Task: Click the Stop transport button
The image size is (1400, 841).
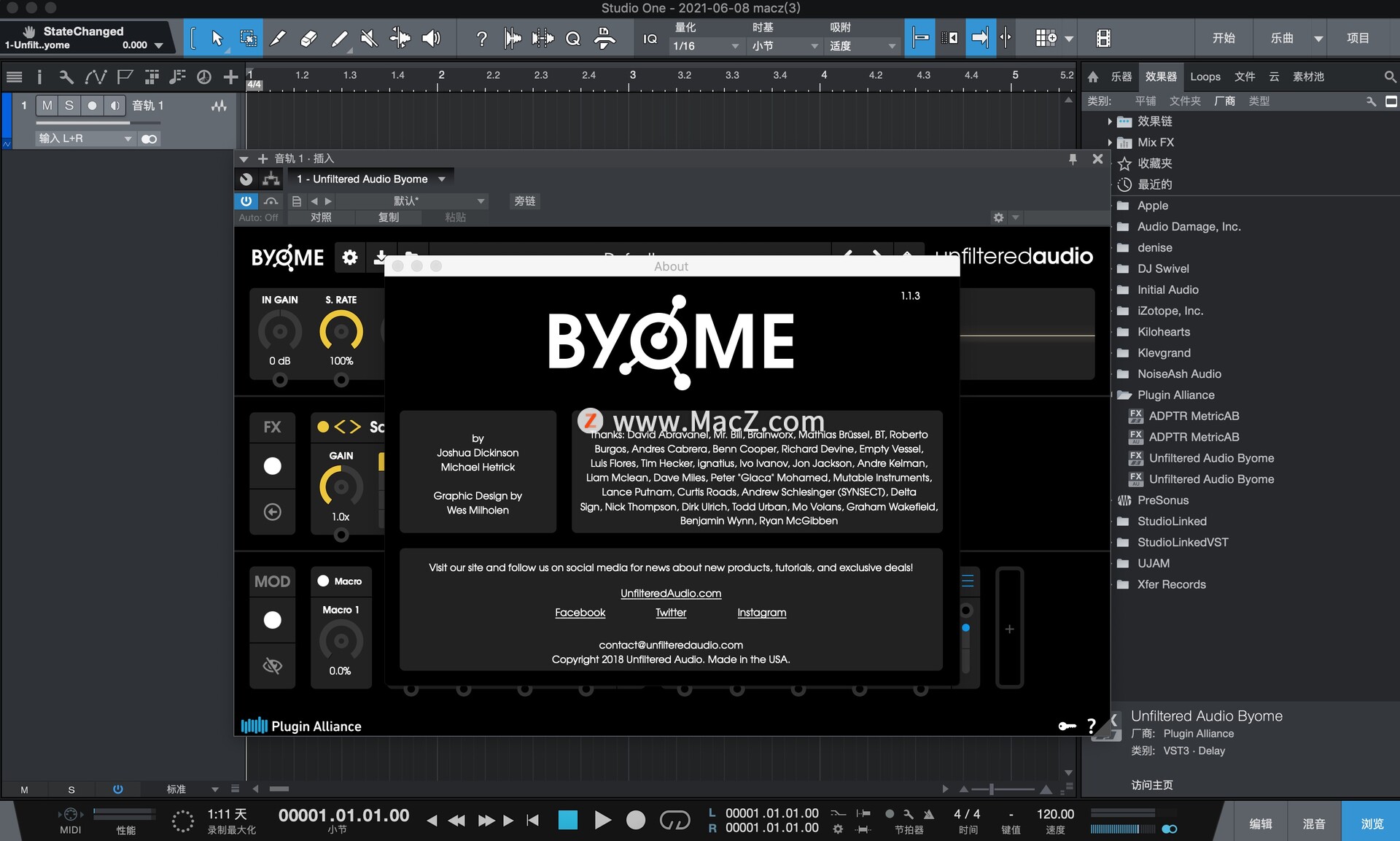Action: [x=567, y=820]
